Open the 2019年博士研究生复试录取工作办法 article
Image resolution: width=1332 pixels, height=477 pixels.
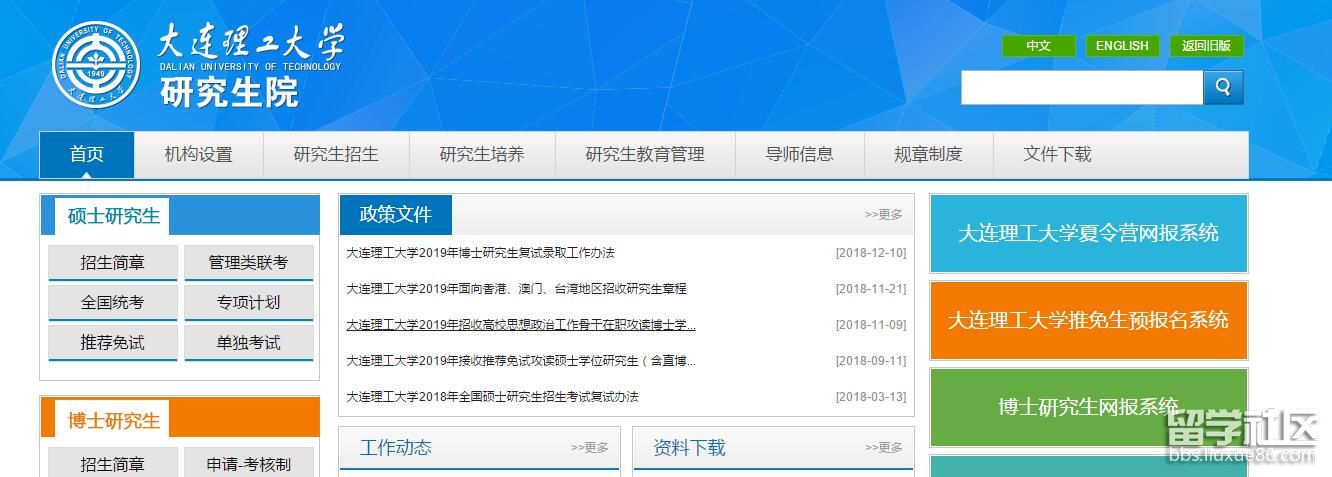(480, 253)
